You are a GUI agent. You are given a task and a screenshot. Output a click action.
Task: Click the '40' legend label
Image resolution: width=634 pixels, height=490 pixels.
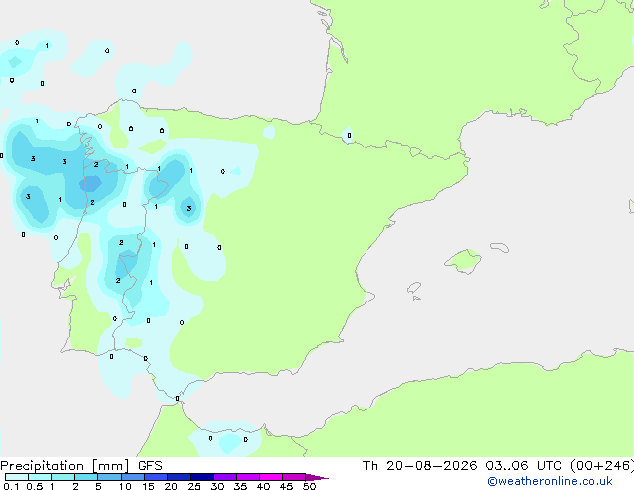coord(263,486)
